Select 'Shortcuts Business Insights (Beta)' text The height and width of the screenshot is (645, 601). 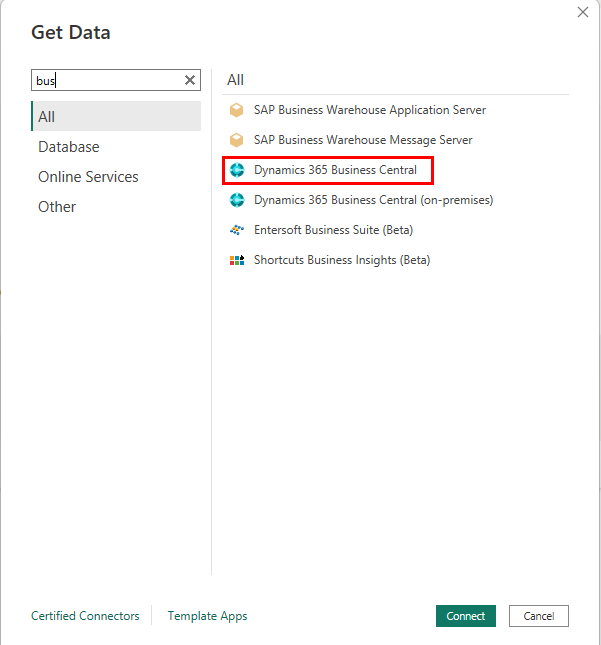click(x=342, y=260)
